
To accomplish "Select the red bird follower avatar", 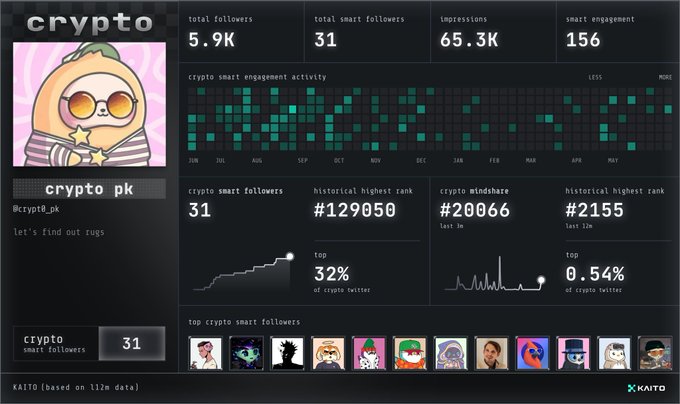I will 533,353.
